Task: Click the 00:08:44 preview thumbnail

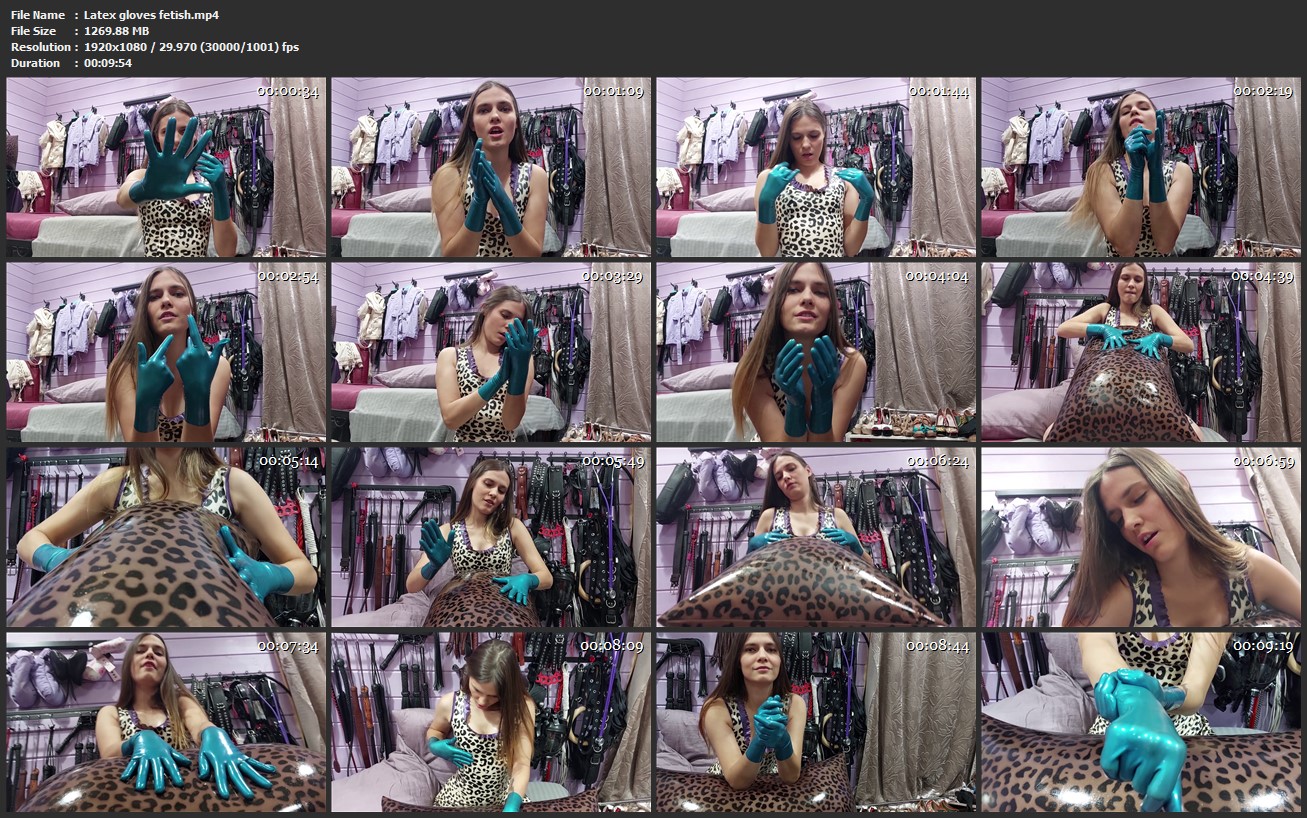Action: (816, 722)
